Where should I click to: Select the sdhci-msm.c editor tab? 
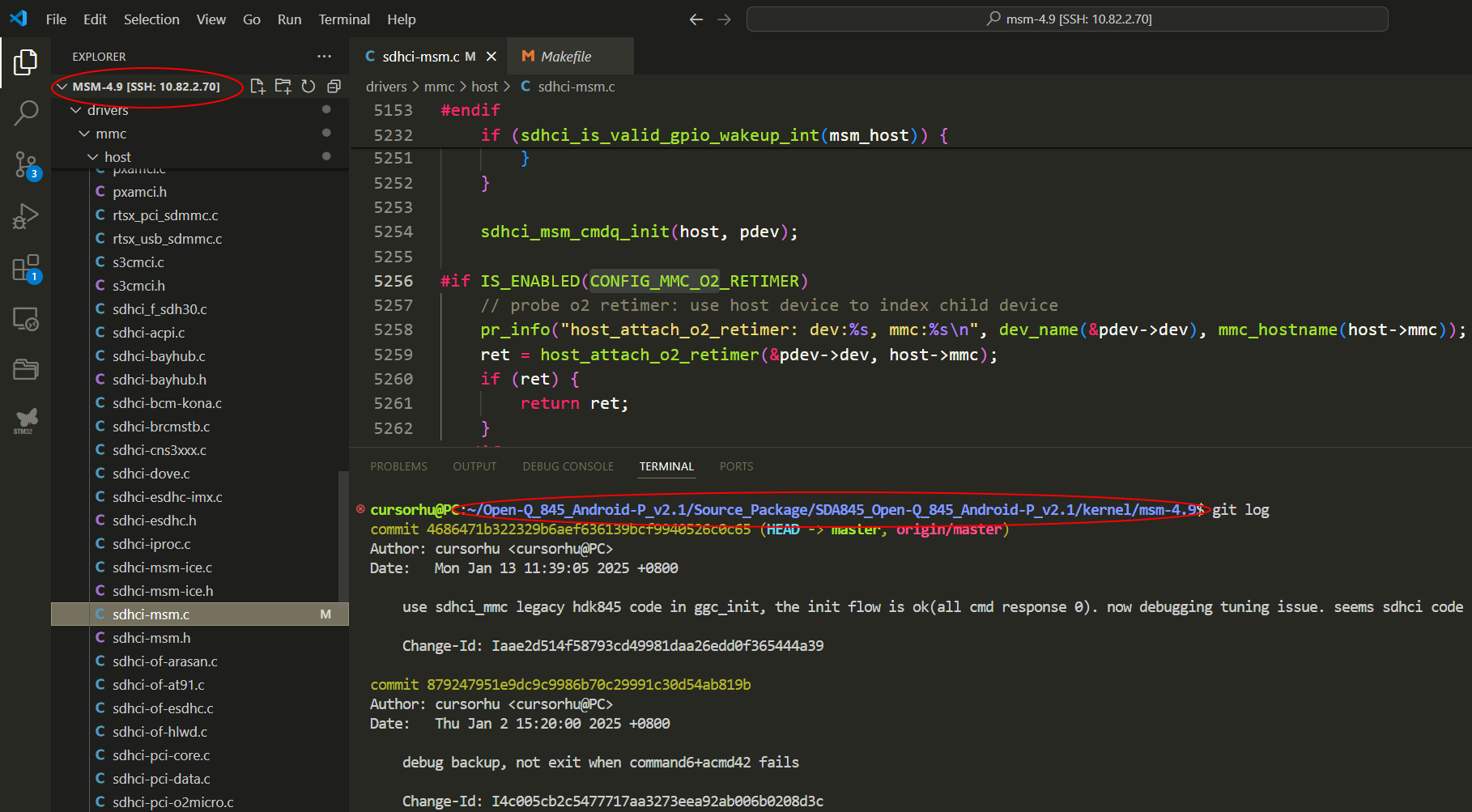(428, 57)
